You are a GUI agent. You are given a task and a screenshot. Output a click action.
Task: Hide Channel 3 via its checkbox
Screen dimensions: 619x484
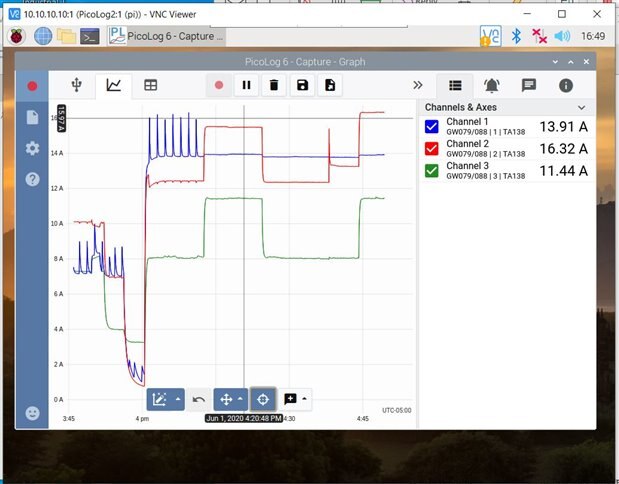point(432,170)
